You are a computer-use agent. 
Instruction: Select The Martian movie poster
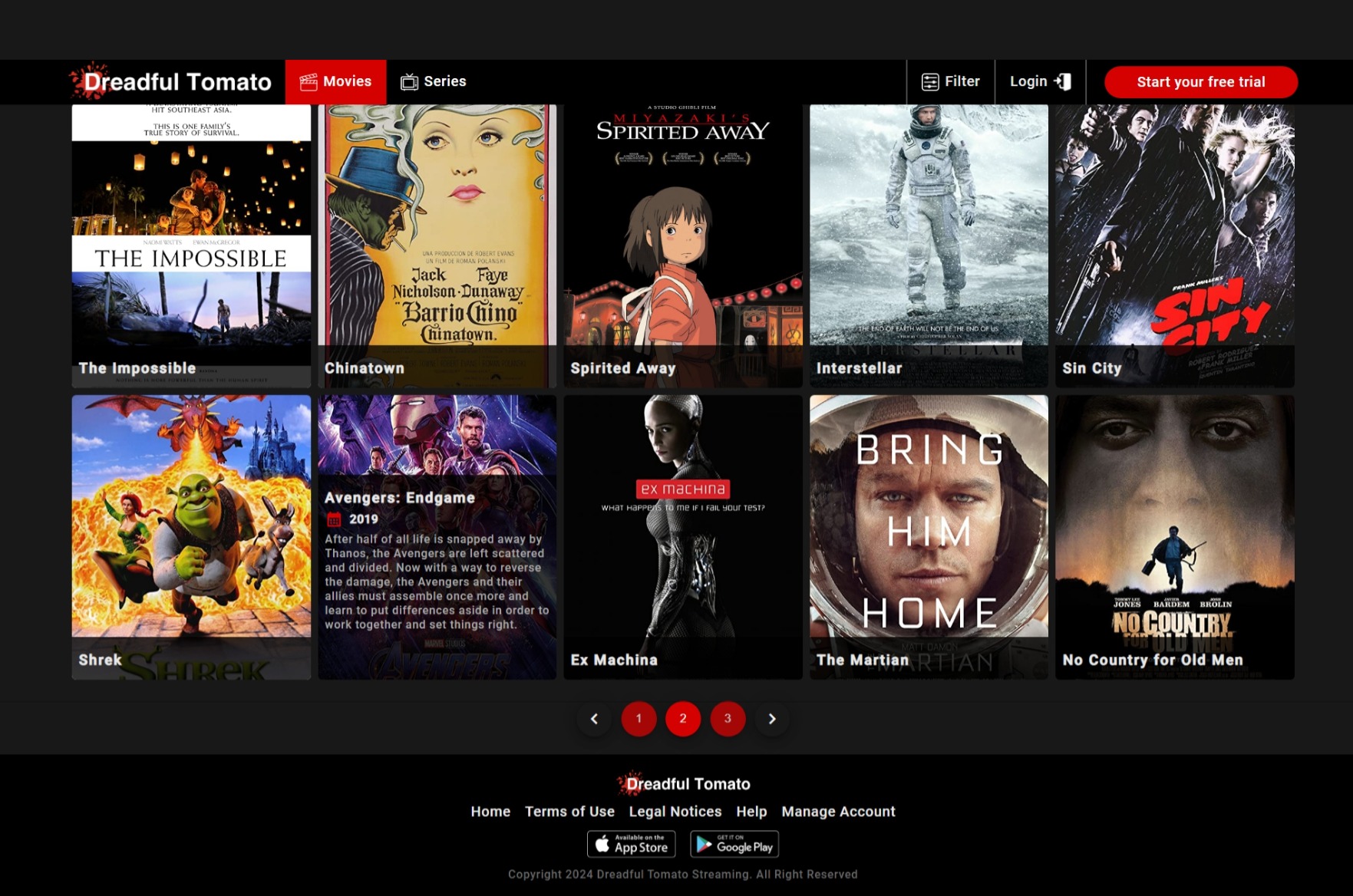coord(929,537)
